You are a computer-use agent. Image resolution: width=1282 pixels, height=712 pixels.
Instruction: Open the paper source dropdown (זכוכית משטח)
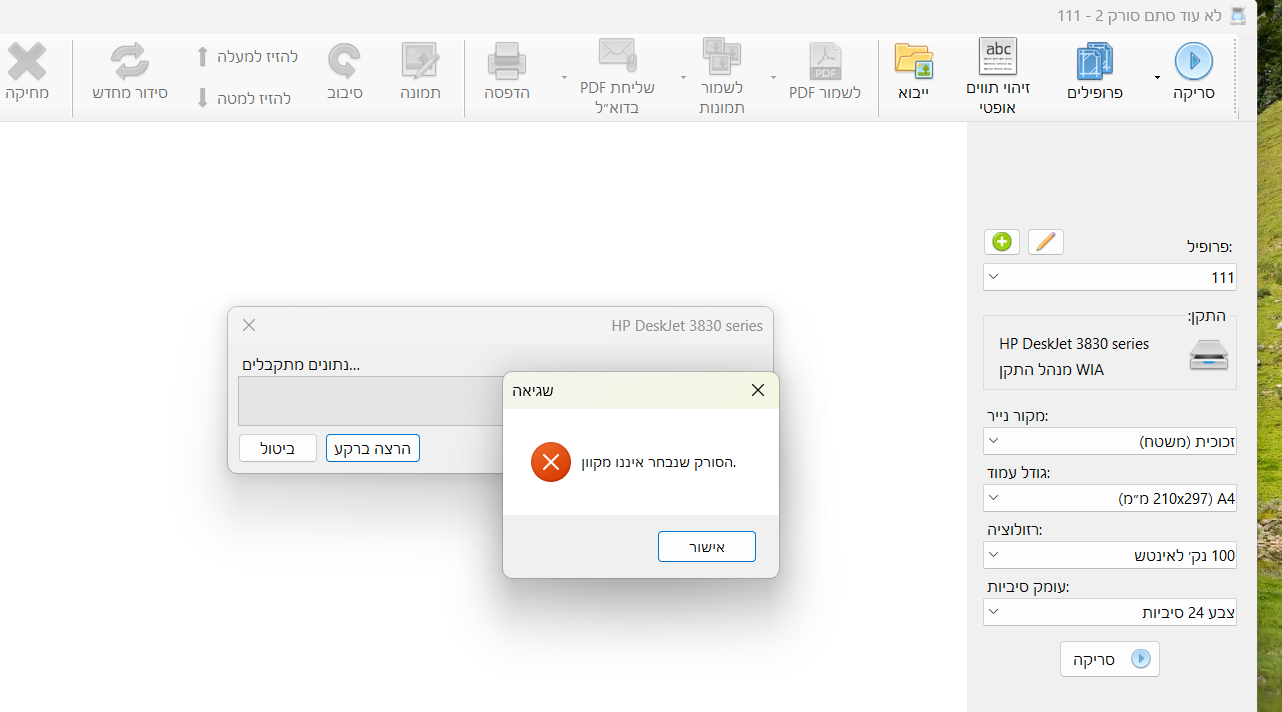click(x=1109, y=441)
